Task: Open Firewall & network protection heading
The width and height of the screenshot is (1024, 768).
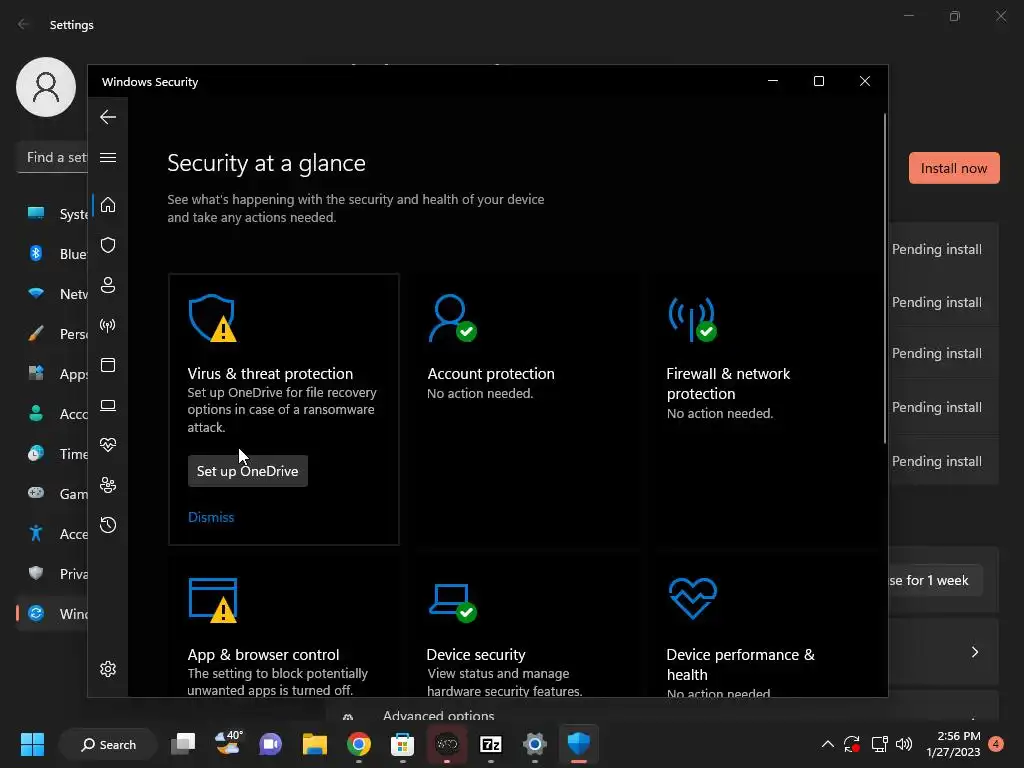Action: point(728,383)
